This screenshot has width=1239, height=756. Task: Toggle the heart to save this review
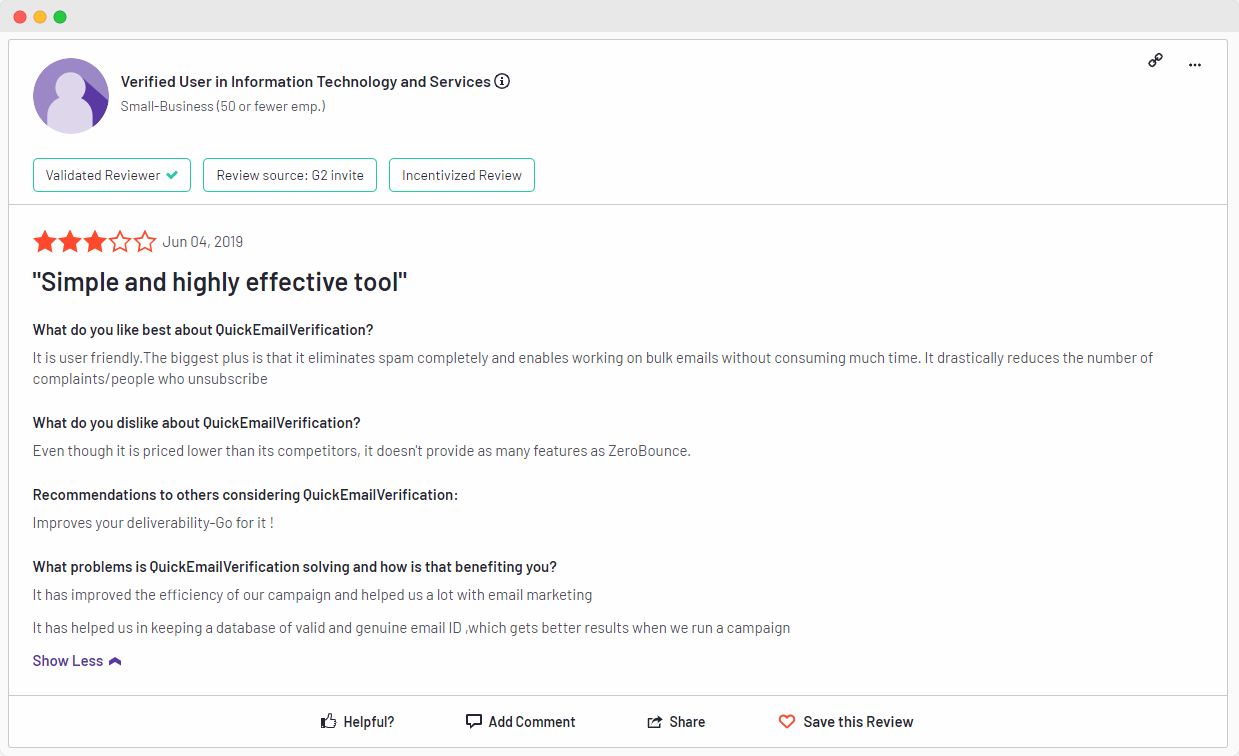[787, 721]
